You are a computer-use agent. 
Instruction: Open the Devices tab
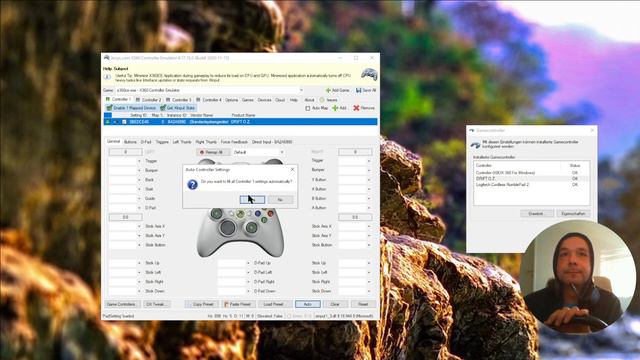pyautogui.click(x=264, y=100)
